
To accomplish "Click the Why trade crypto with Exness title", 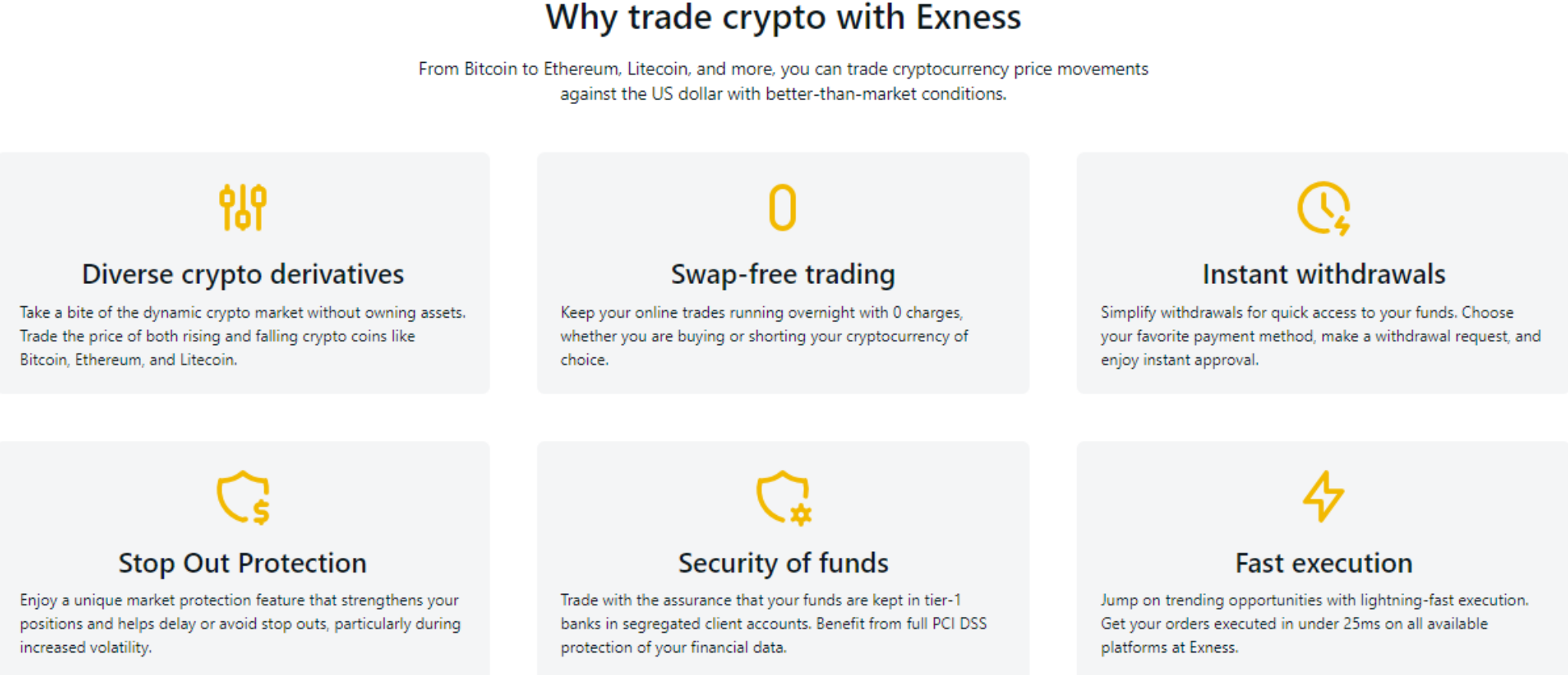I will (782, 18).
